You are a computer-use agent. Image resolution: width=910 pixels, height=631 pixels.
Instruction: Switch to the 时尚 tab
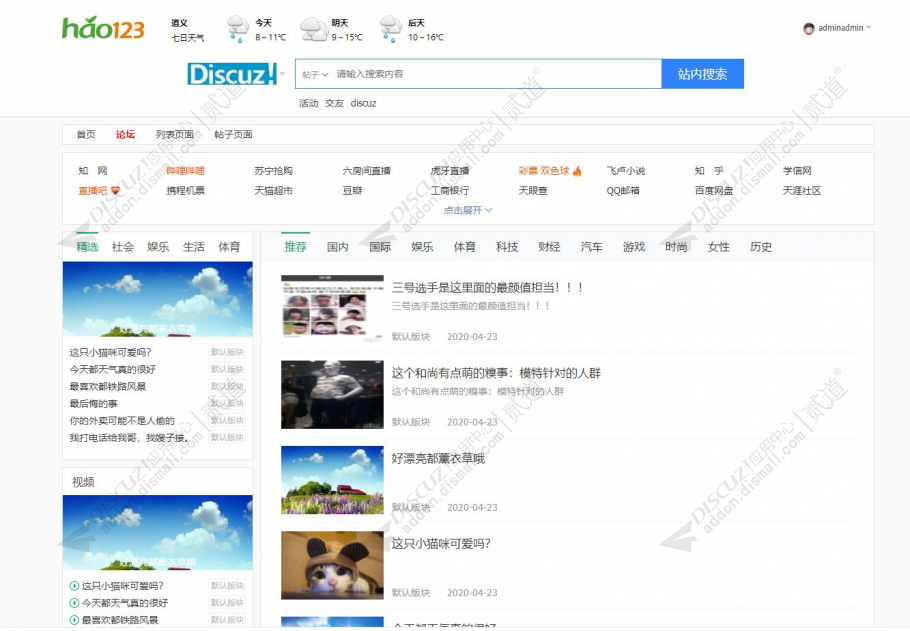676,247
